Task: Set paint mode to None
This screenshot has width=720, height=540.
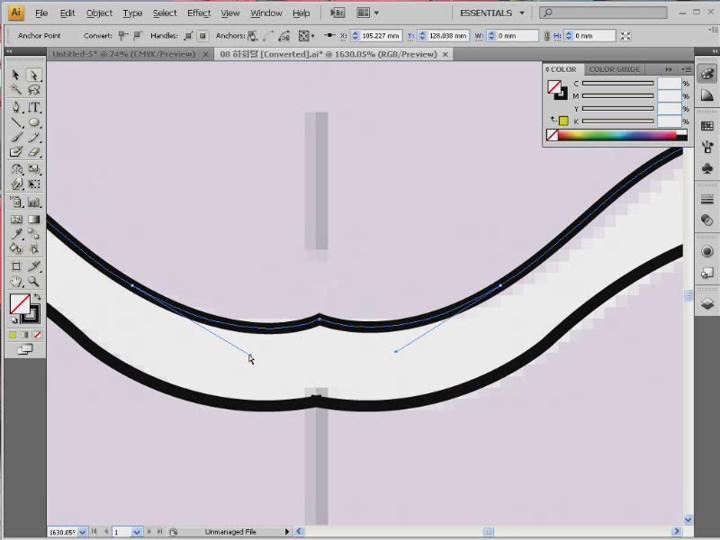Action: 37,335
